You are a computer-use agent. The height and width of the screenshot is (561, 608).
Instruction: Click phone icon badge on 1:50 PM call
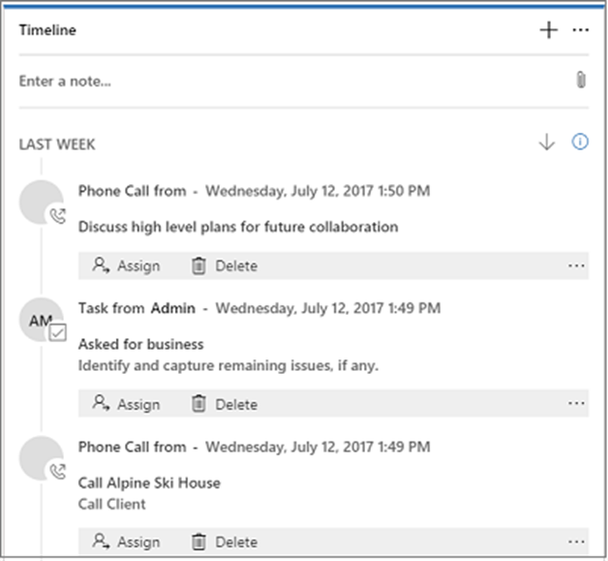(58, 216)
